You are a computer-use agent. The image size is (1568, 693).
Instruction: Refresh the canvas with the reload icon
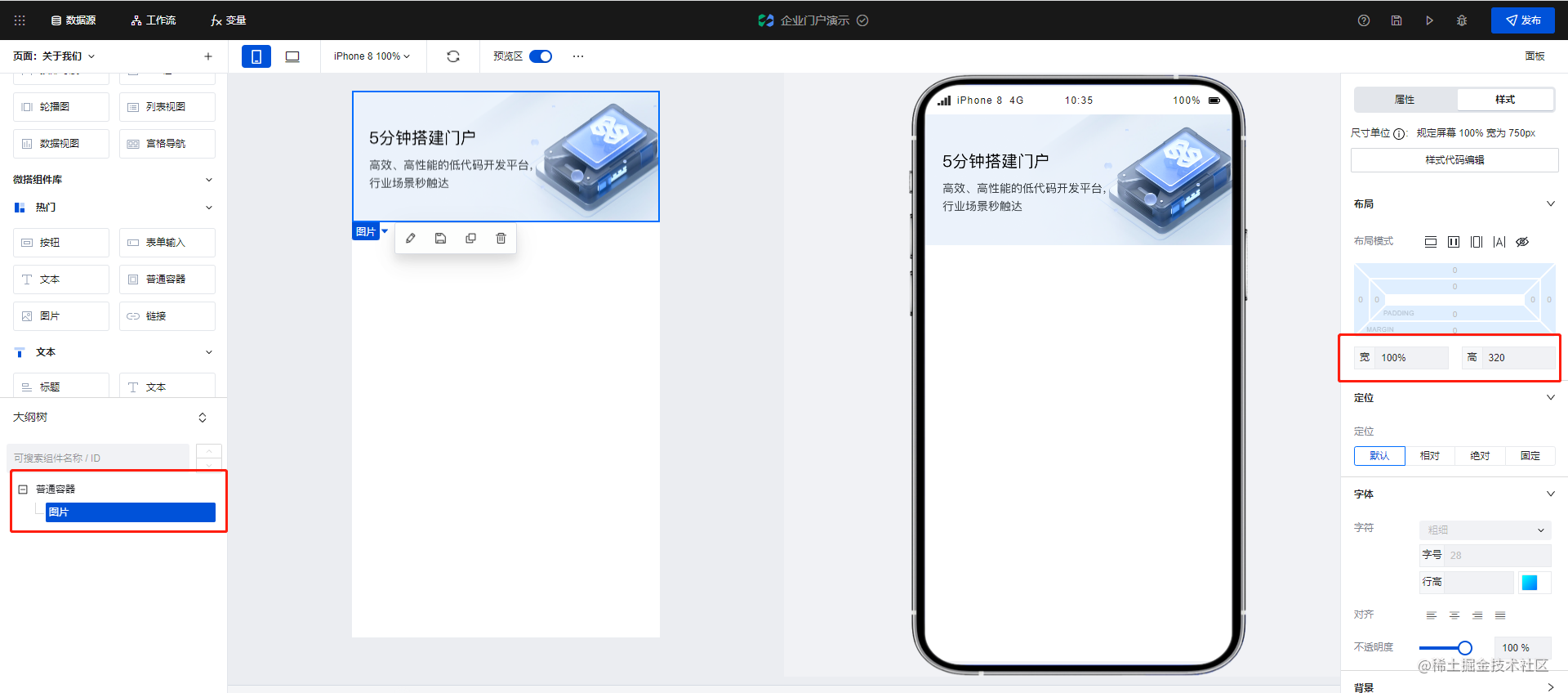(x=453, y=56)
